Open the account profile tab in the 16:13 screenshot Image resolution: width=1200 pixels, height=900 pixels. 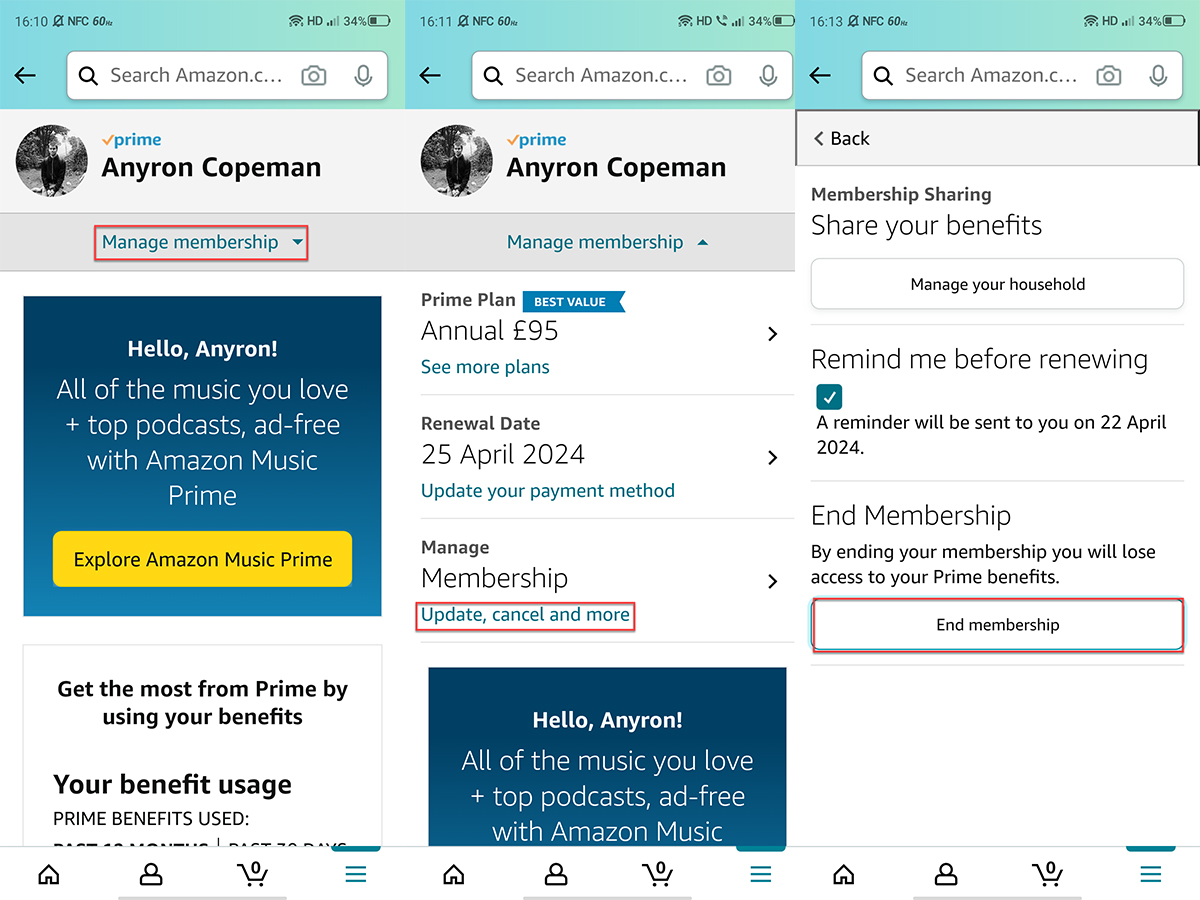coord(946,874)
